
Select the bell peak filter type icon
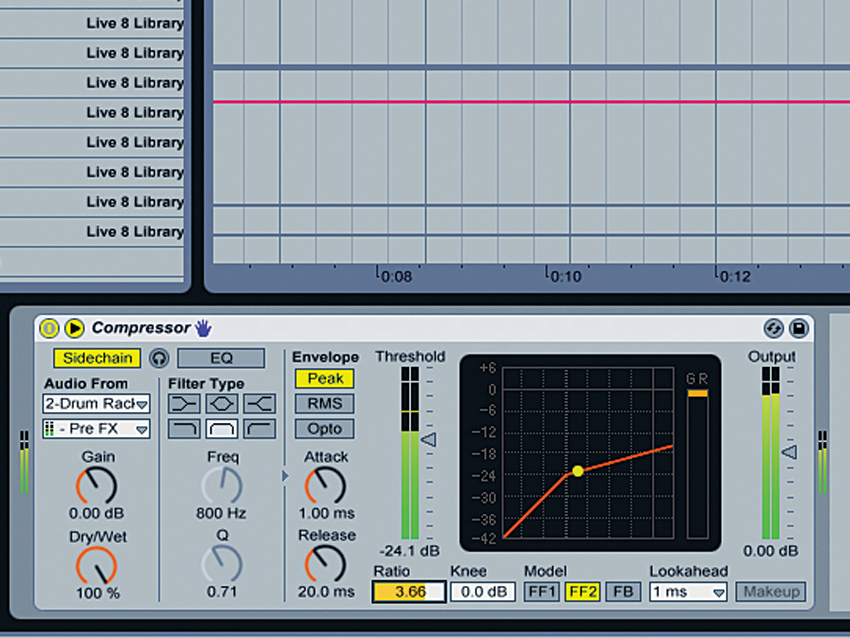(x=222, y=404)
